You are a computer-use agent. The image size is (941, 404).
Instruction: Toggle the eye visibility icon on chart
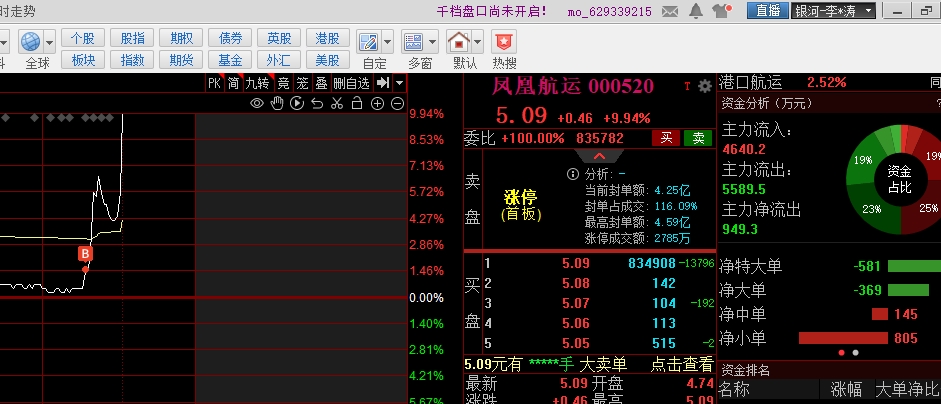pyautogui.click(x=257, y=103)
